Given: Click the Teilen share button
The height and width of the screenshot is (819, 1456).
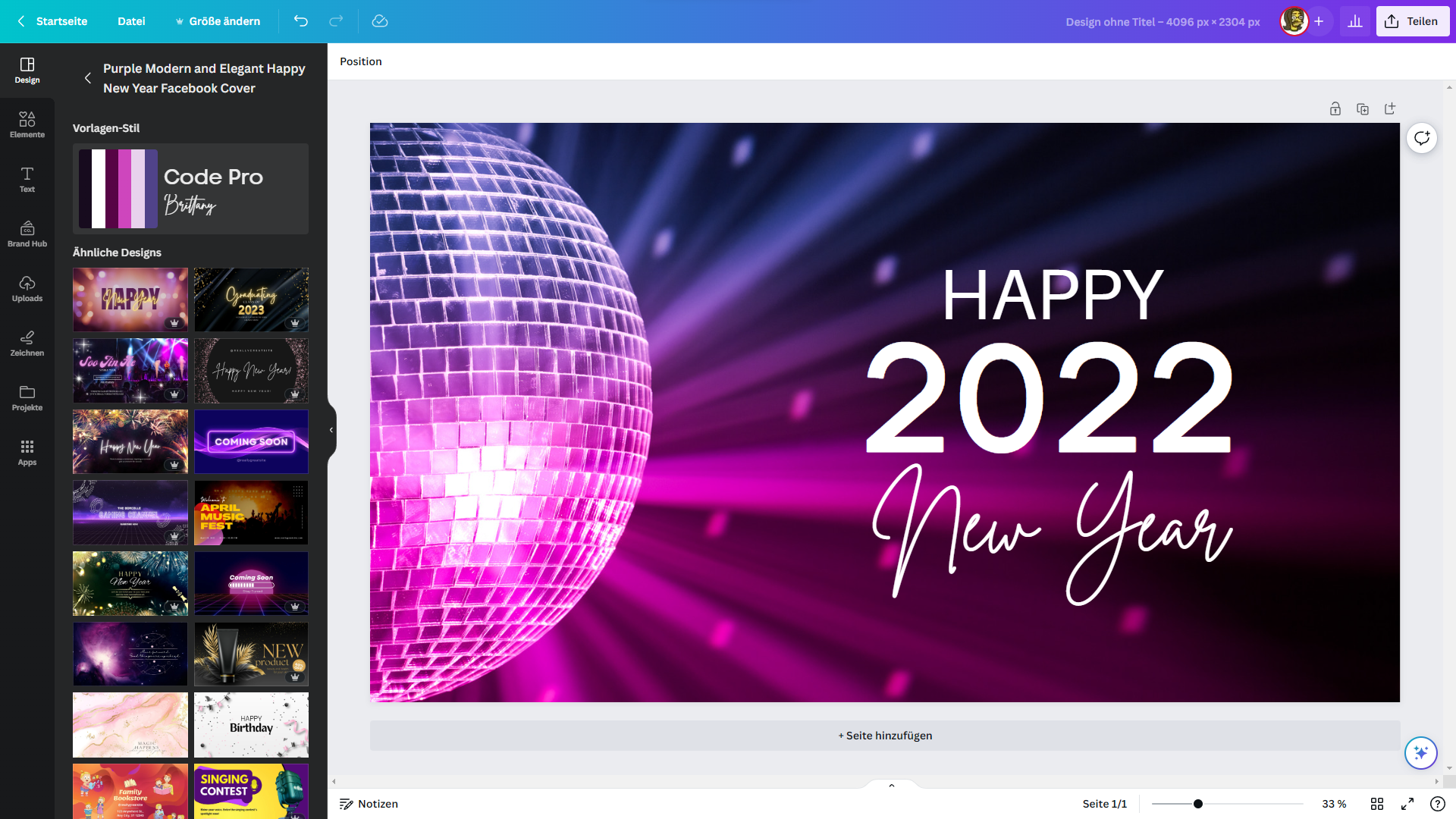Looking at the screenshot, I should [x=1413, y=21].
